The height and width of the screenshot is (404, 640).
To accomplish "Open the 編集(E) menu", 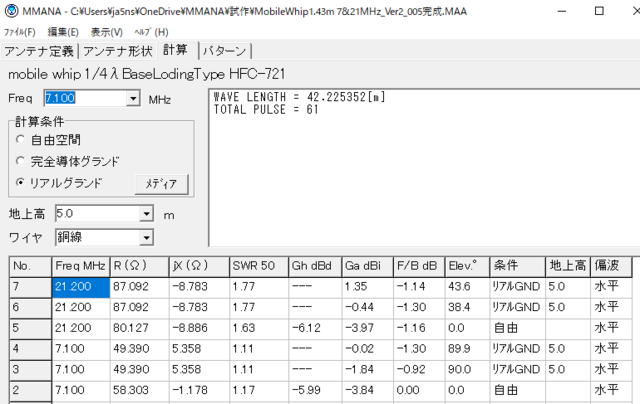I will [63, 32].
